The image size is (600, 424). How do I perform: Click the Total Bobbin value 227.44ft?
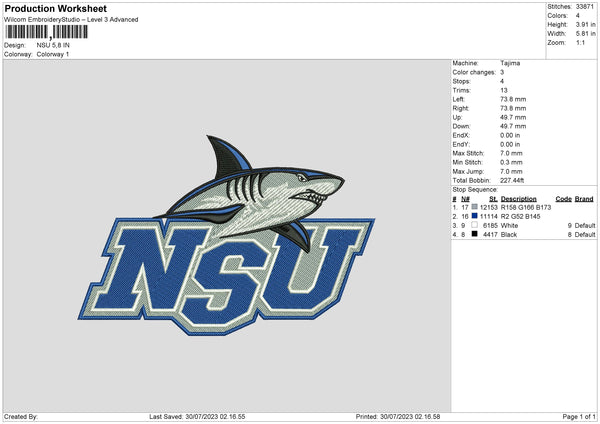click(x=512, y=180)
